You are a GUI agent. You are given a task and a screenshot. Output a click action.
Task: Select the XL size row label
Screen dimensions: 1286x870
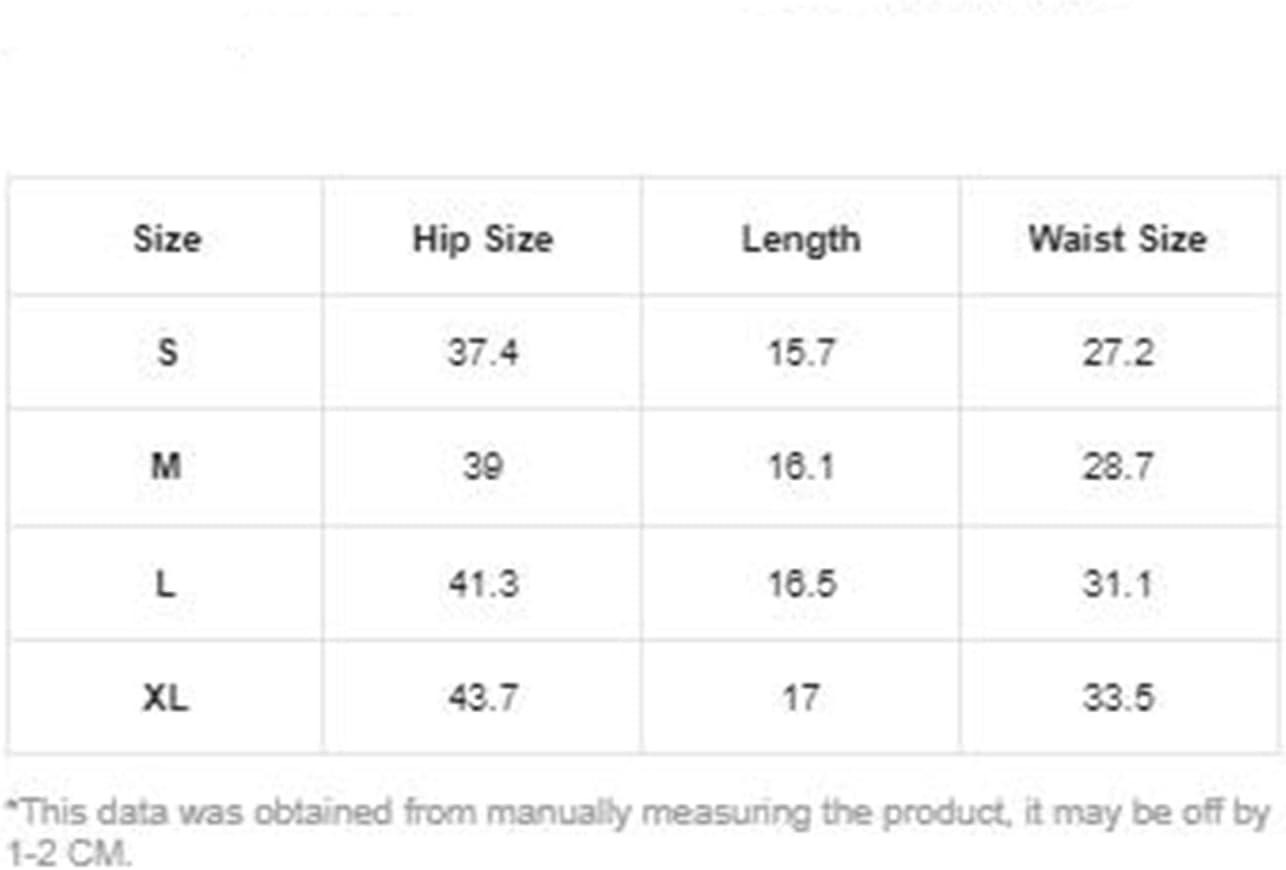(165, 697)
